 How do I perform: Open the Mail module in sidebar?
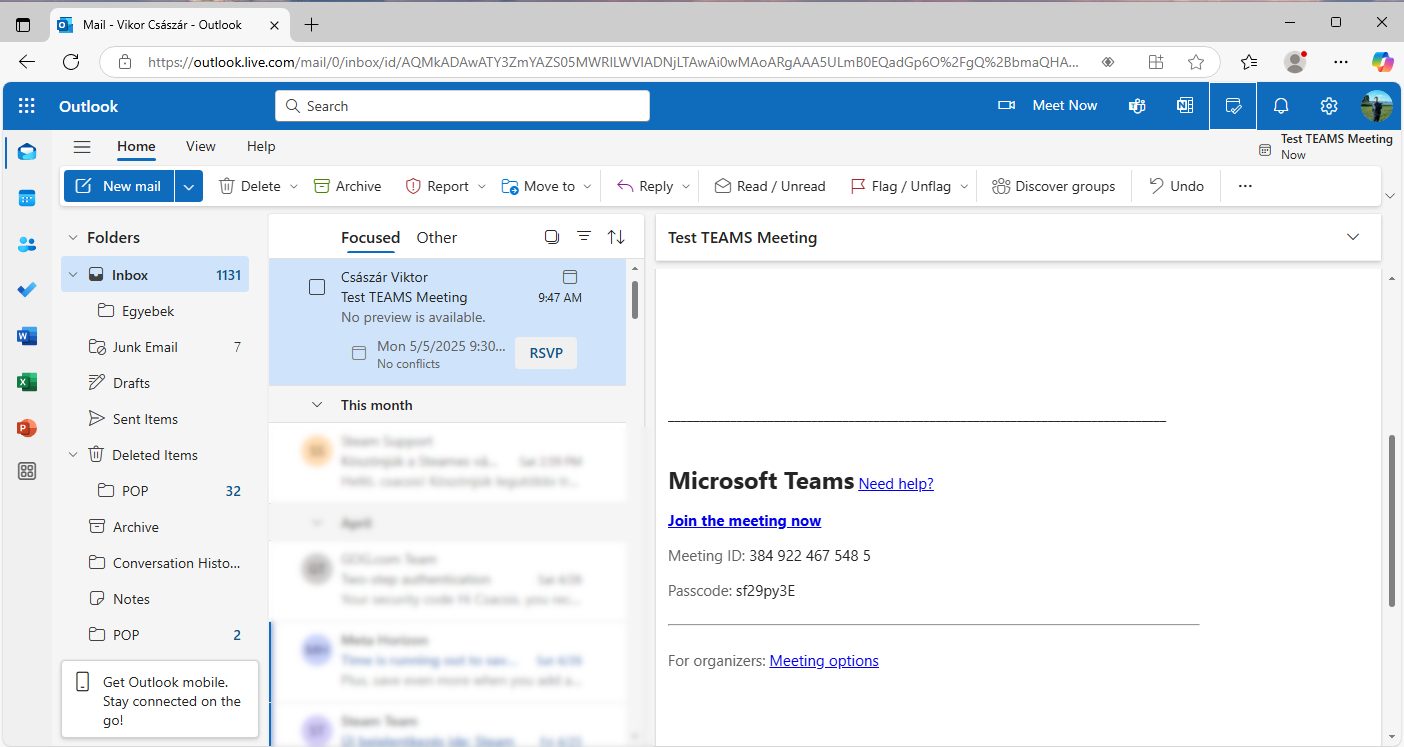pos(27,152)
